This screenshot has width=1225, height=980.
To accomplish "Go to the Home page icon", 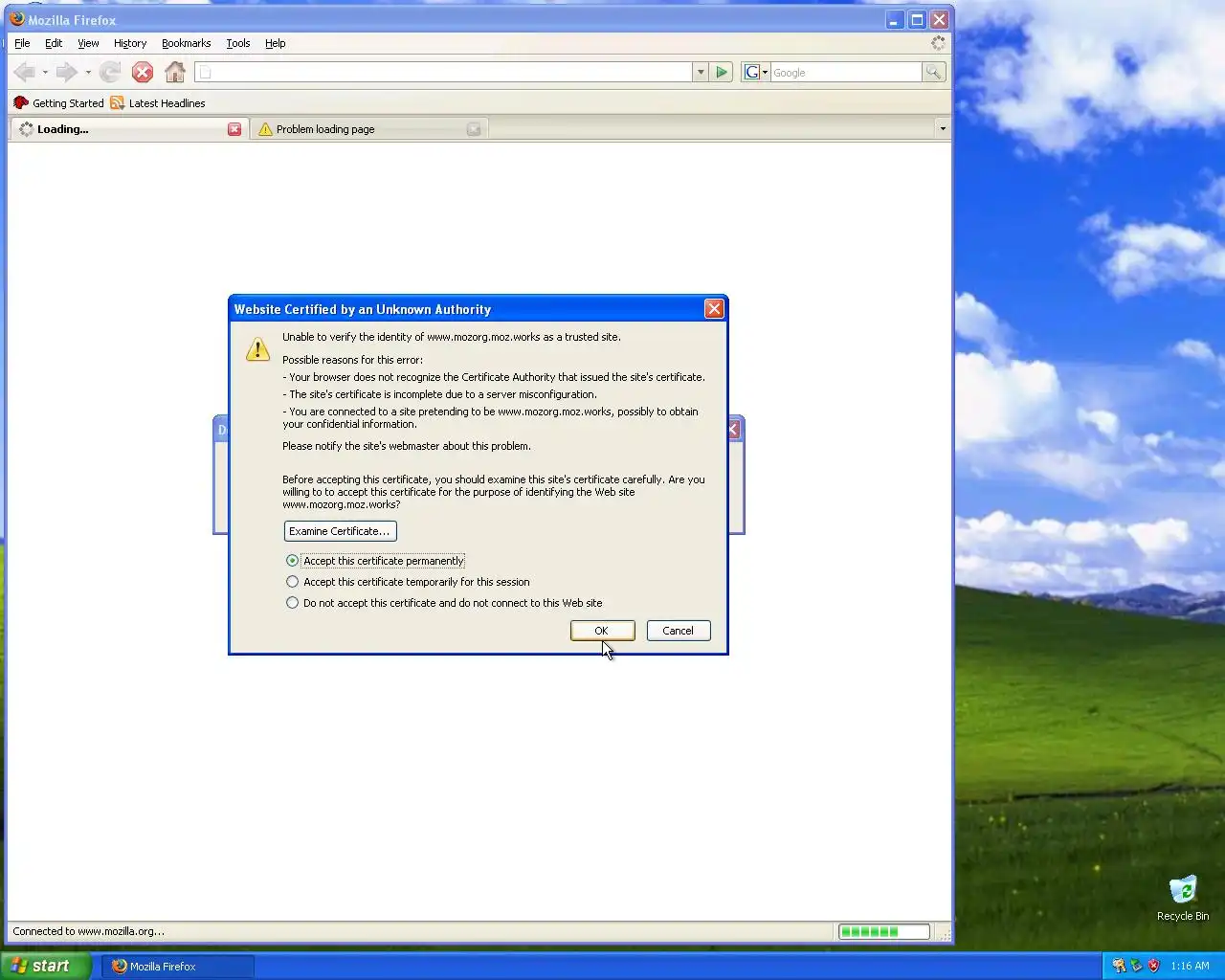I will 175,72.
